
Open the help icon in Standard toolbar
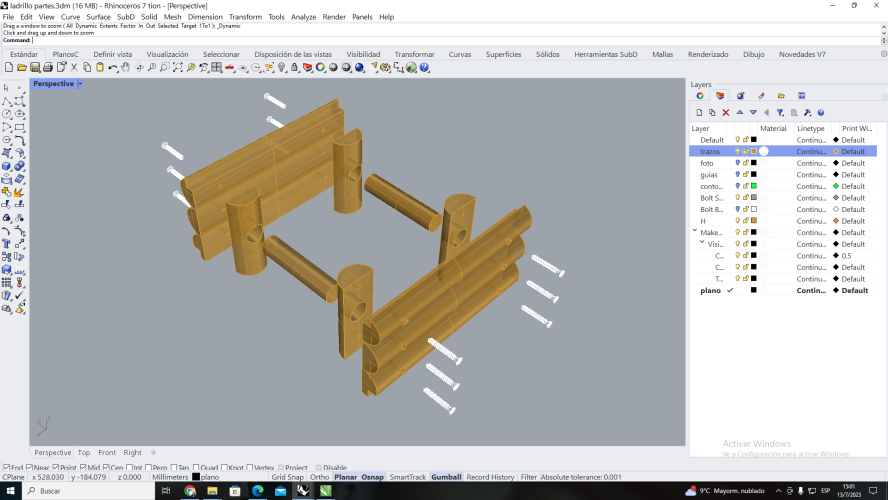(x=424, y=67)
